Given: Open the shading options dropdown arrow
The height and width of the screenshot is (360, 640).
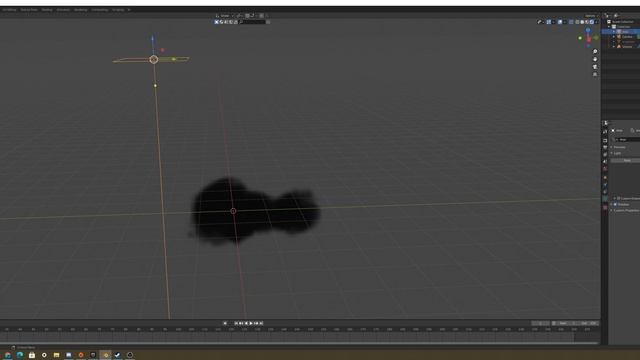Looking at the screenshot, I should pyautogui.click(x=596, y=22).
